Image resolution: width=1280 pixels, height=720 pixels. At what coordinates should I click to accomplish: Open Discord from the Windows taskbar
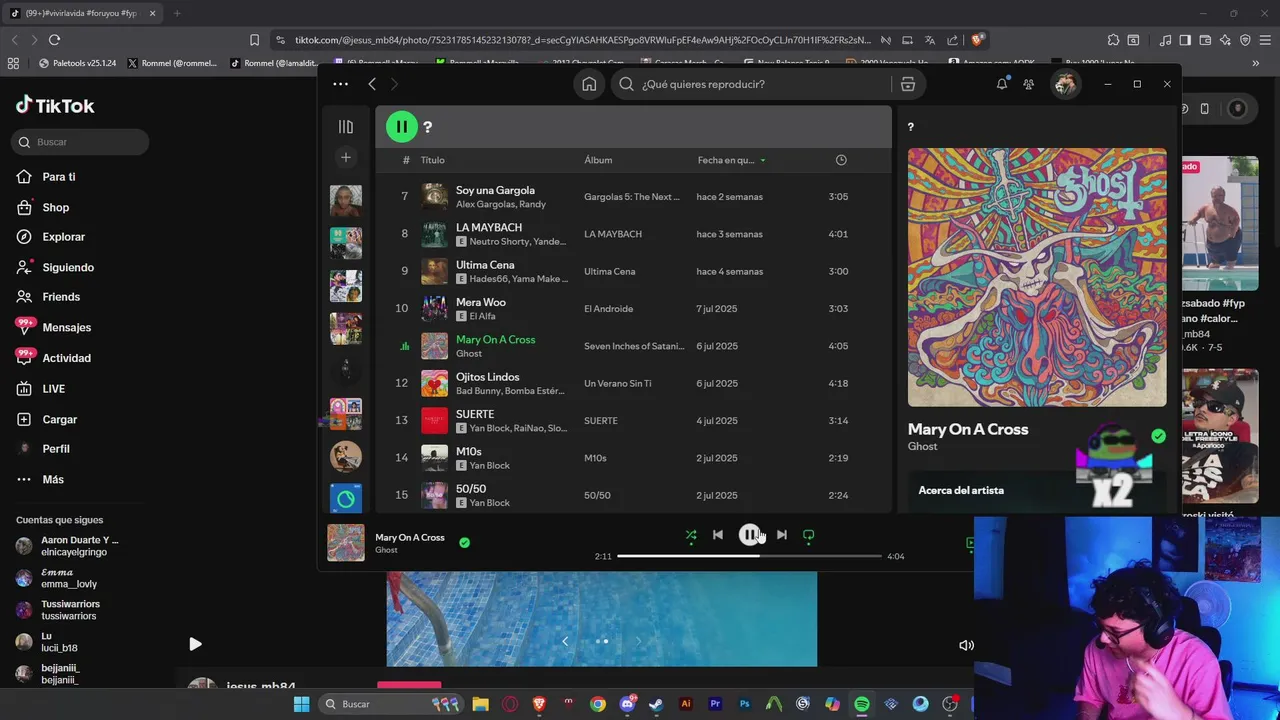pos(628,704)
